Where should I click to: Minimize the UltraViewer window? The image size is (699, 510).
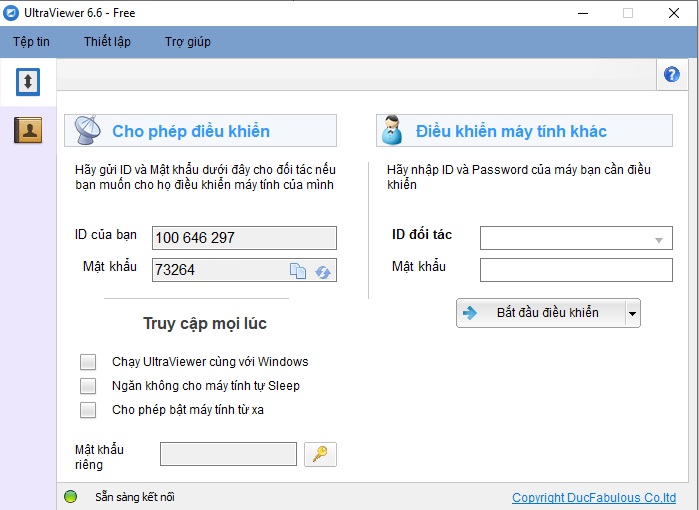(583, 13)
